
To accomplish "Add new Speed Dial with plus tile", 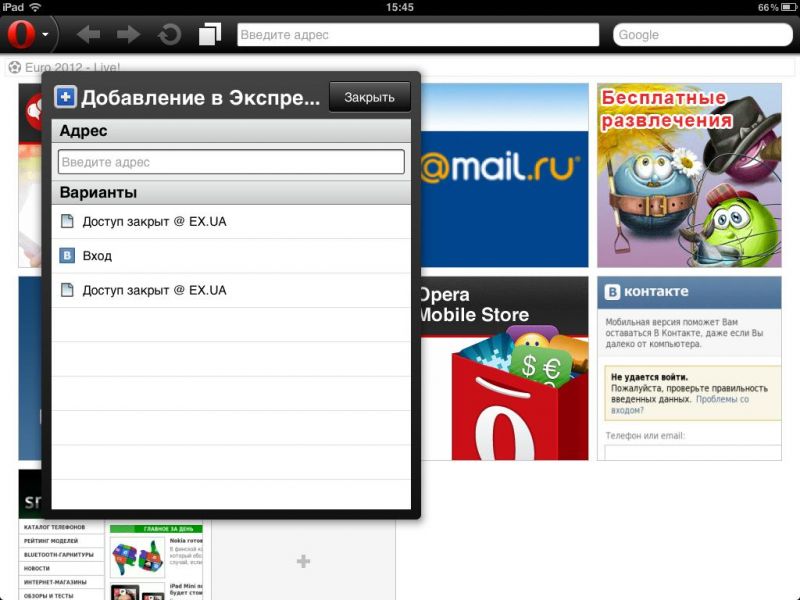I will click(303, 562).
